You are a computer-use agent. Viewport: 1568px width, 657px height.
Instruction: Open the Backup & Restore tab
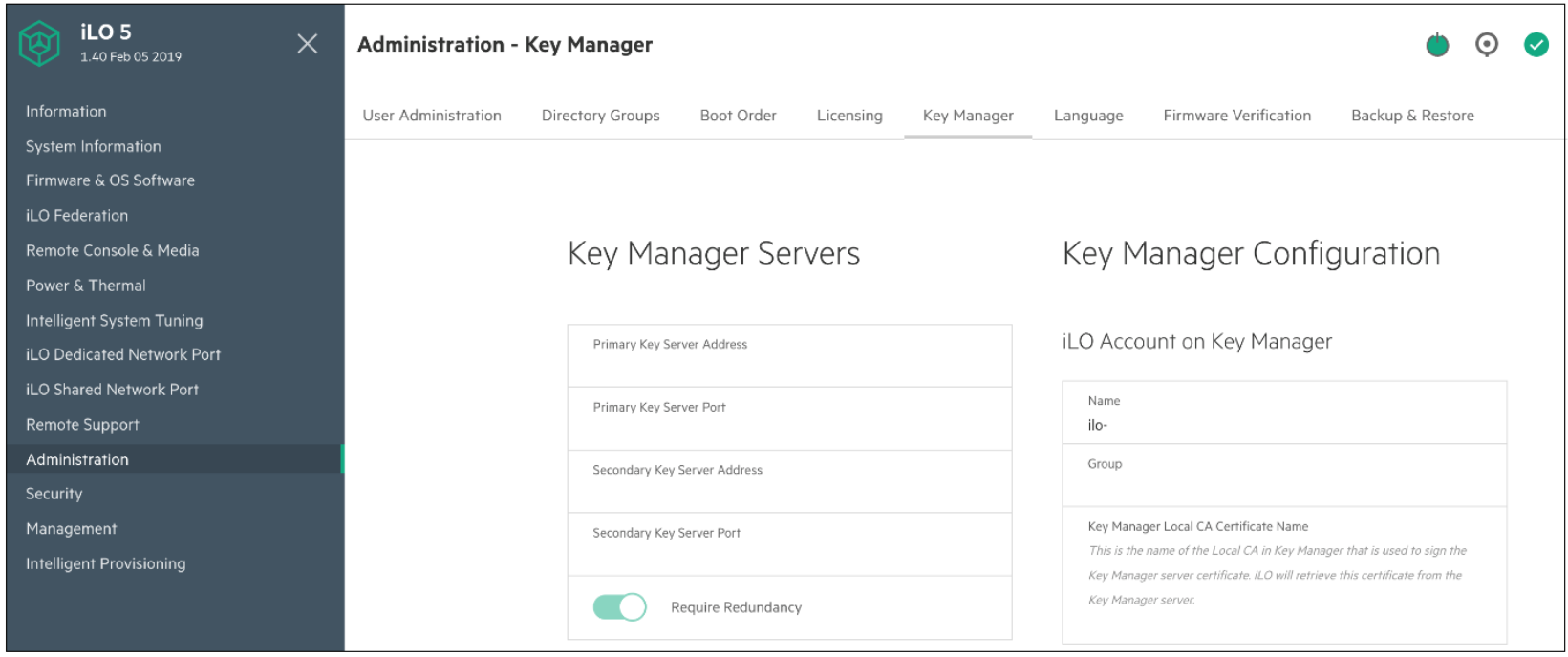1412,116
